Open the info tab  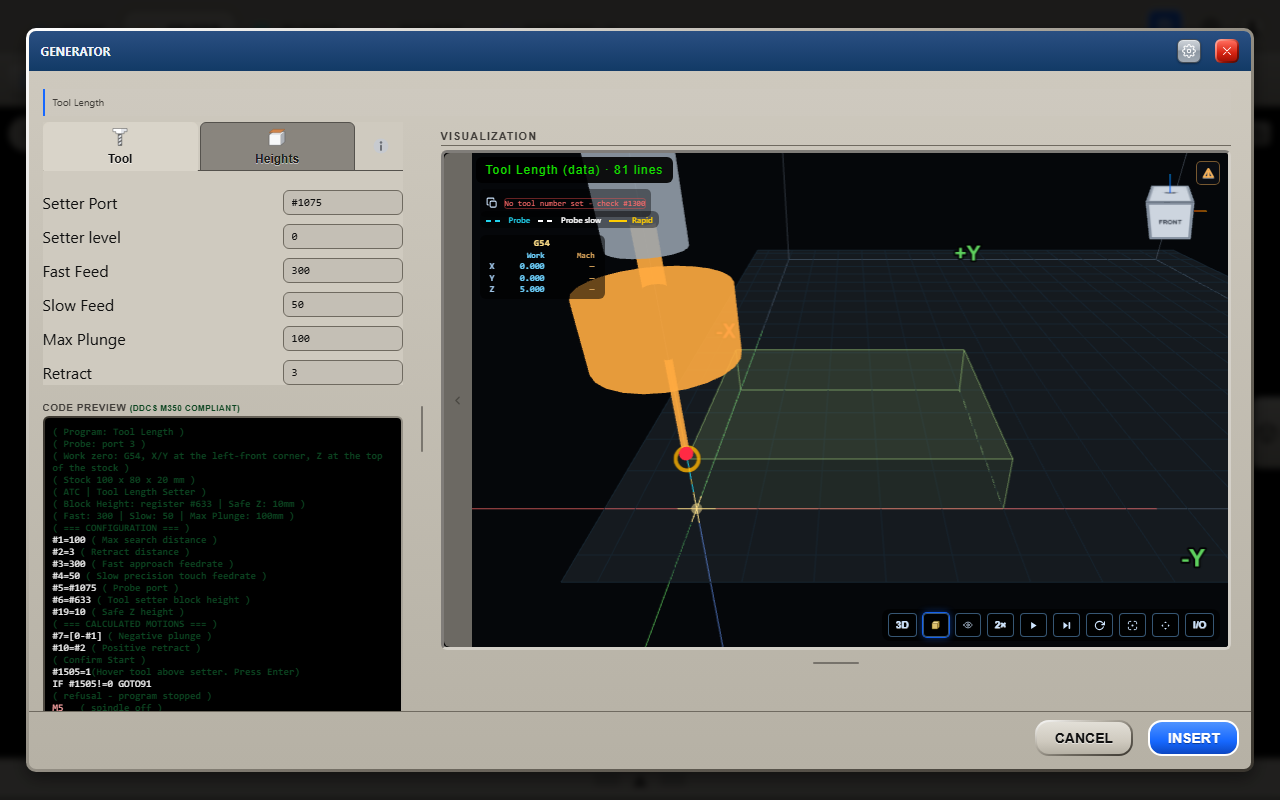pos(380,146)
